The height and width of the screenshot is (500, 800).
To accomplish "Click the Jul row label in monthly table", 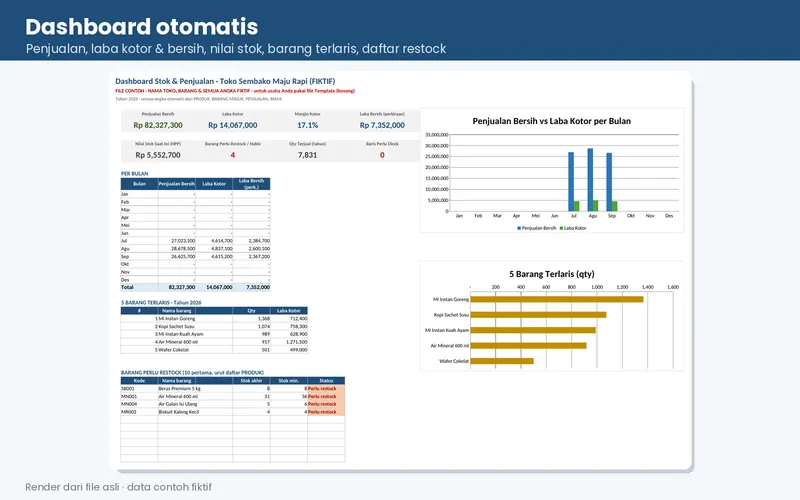I will tap(124, 241).
